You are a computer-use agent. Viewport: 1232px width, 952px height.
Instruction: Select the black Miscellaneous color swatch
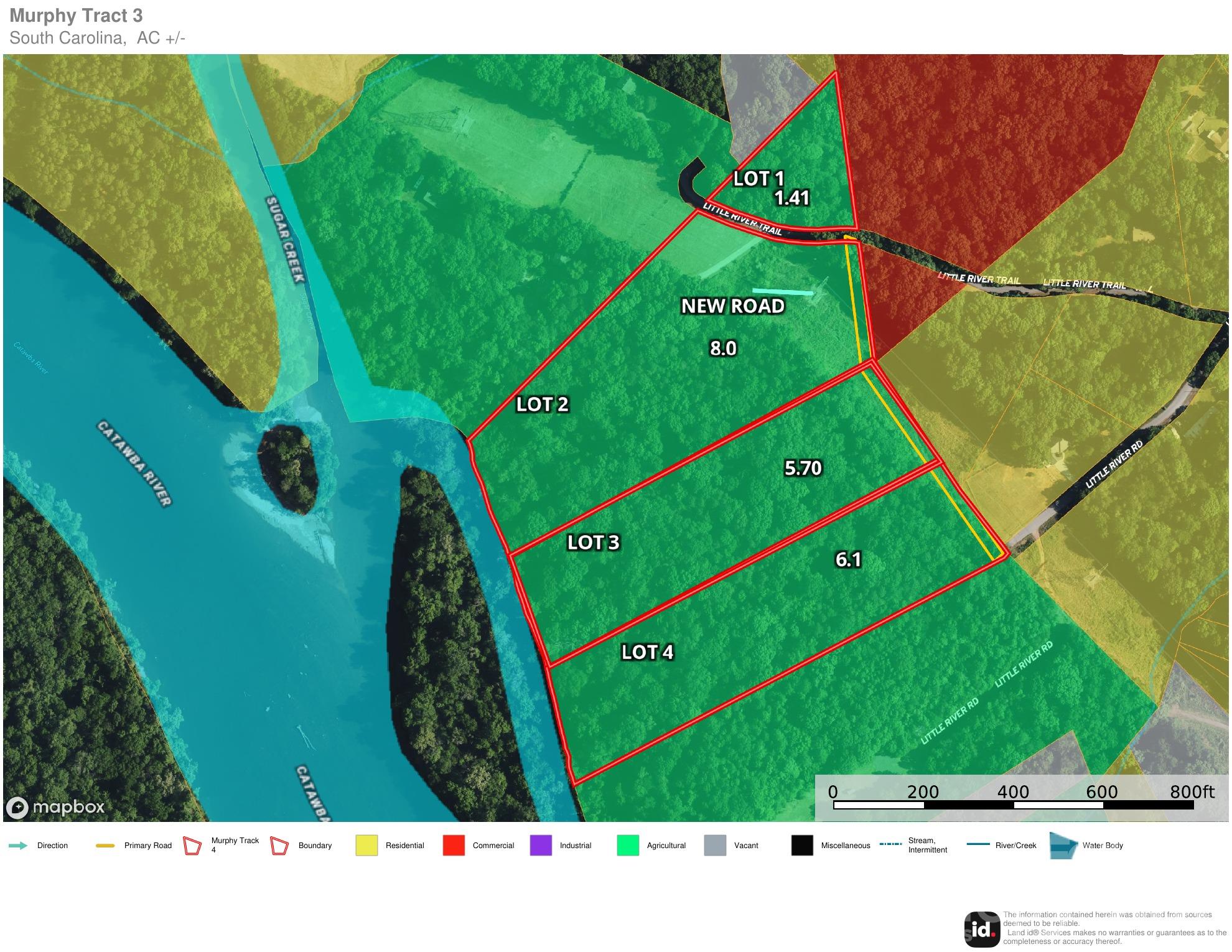tap(802, 846)
